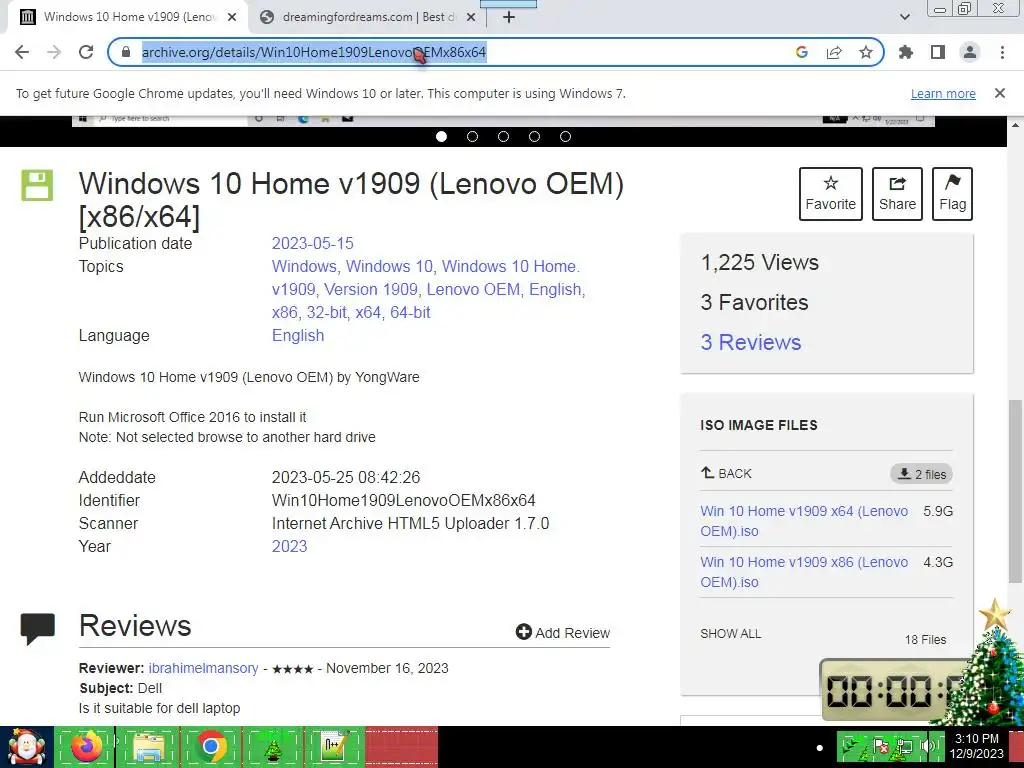Download all via the 2 files button
Viewport: 1024px width, 768px height.
click(921, 474)
